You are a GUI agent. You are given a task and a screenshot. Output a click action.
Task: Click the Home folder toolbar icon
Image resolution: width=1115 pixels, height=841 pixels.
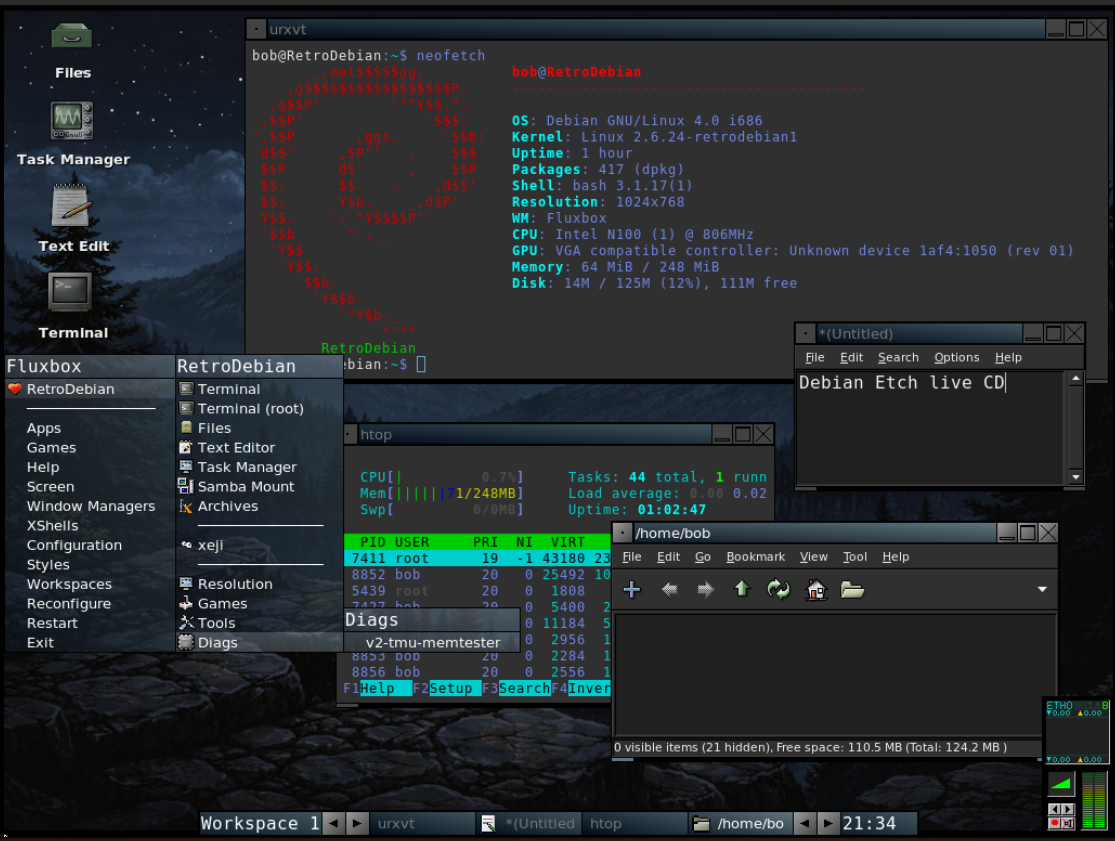click(x=816, y=589)
